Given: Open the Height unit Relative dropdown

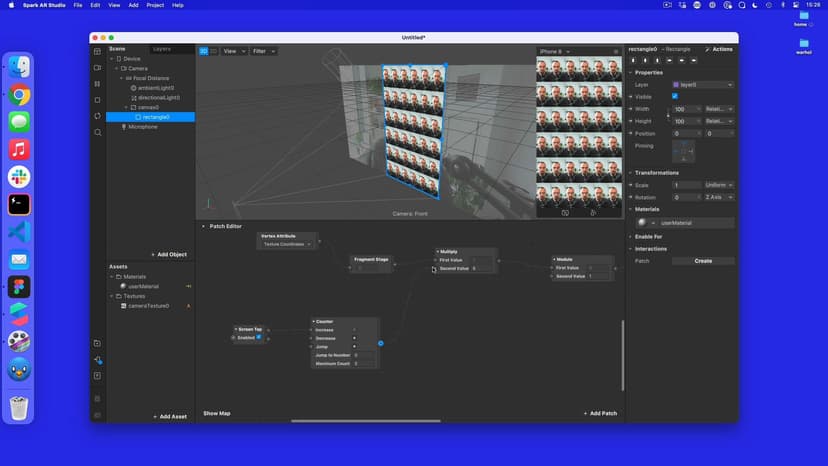Looking at the screenshot, I should point(719,121).
